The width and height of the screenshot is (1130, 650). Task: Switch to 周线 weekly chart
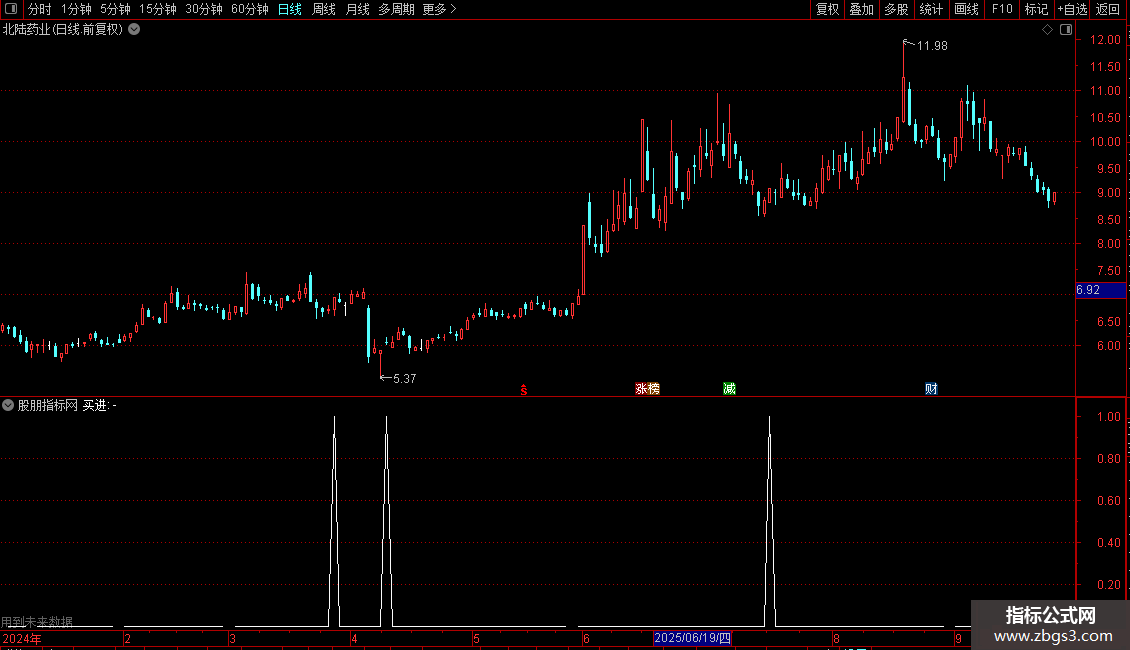(x=324, y=9)
